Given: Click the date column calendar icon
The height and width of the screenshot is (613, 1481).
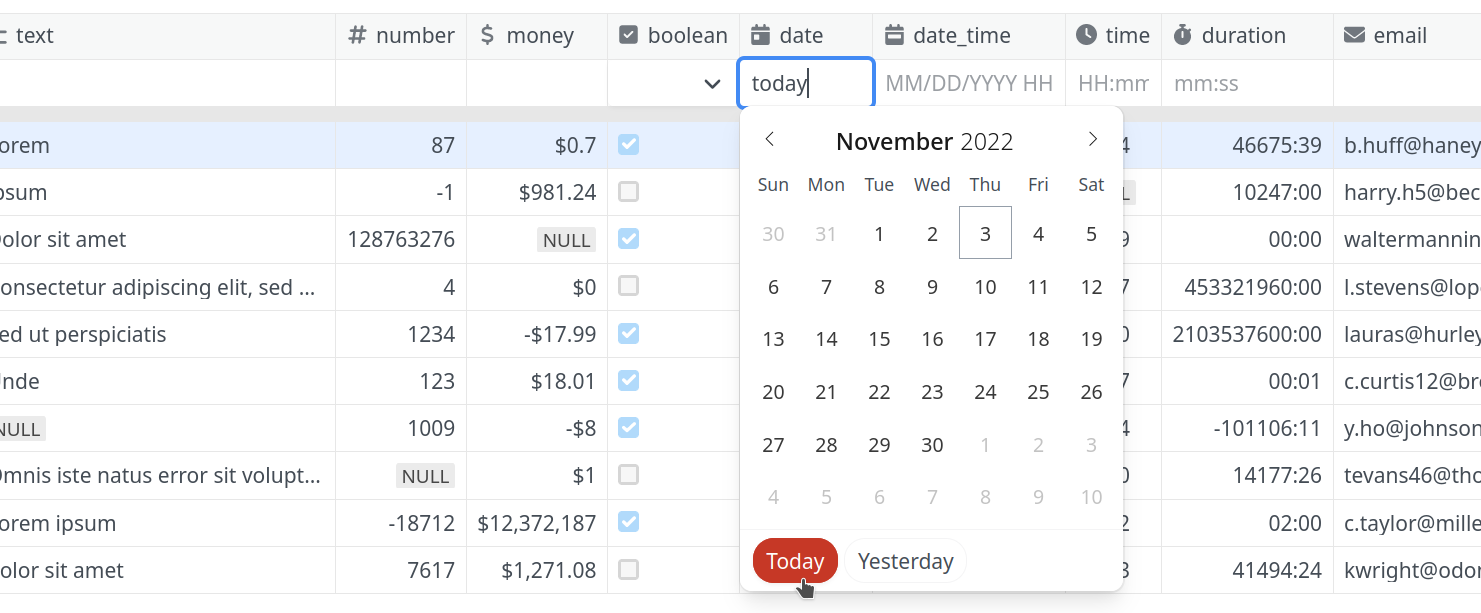Looking at the screenshot, I should 761,36.
